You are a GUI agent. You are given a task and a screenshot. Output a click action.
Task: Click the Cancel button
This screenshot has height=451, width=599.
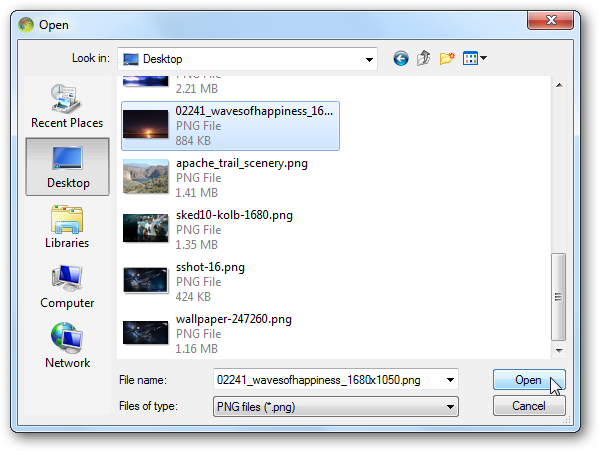529,406
